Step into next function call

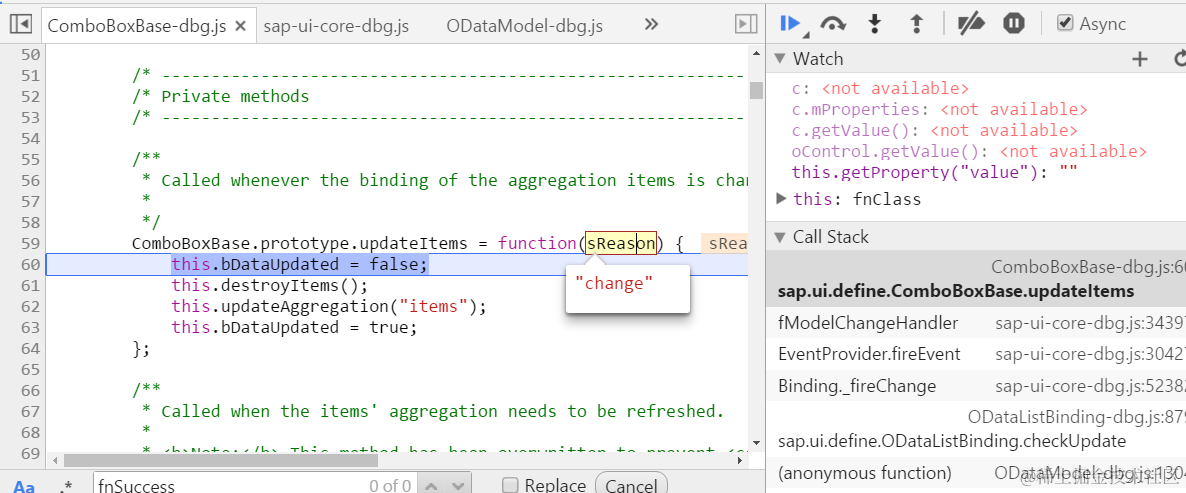pyautogui.click(x=875, y=24)
